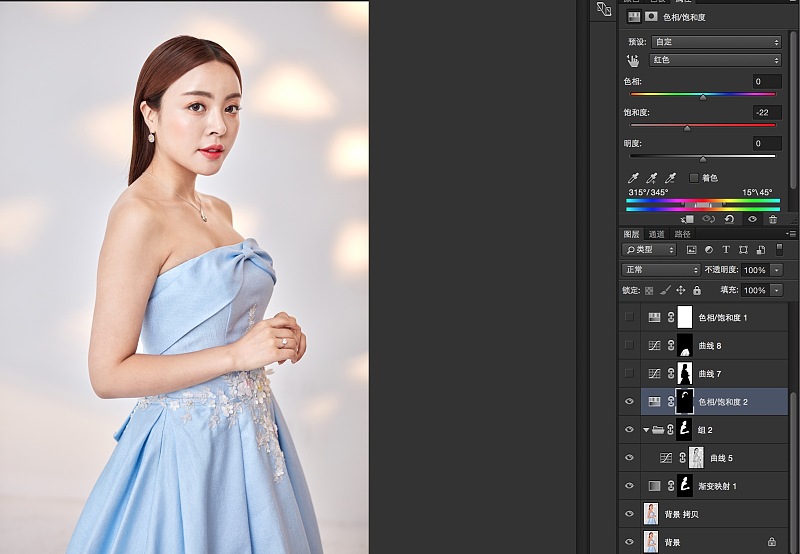Lock all layer attributes

tap(697, 291)
